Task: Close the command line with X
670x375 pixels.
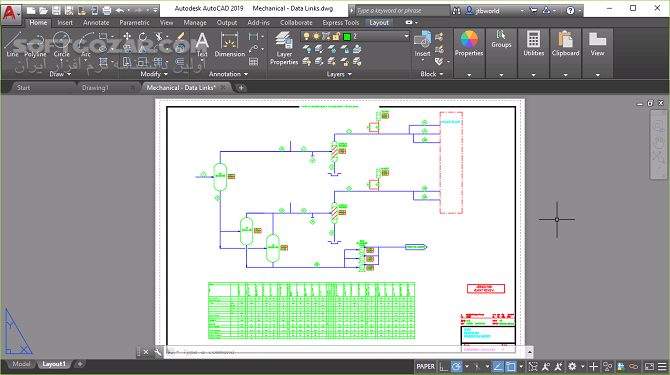Action: 146,352
